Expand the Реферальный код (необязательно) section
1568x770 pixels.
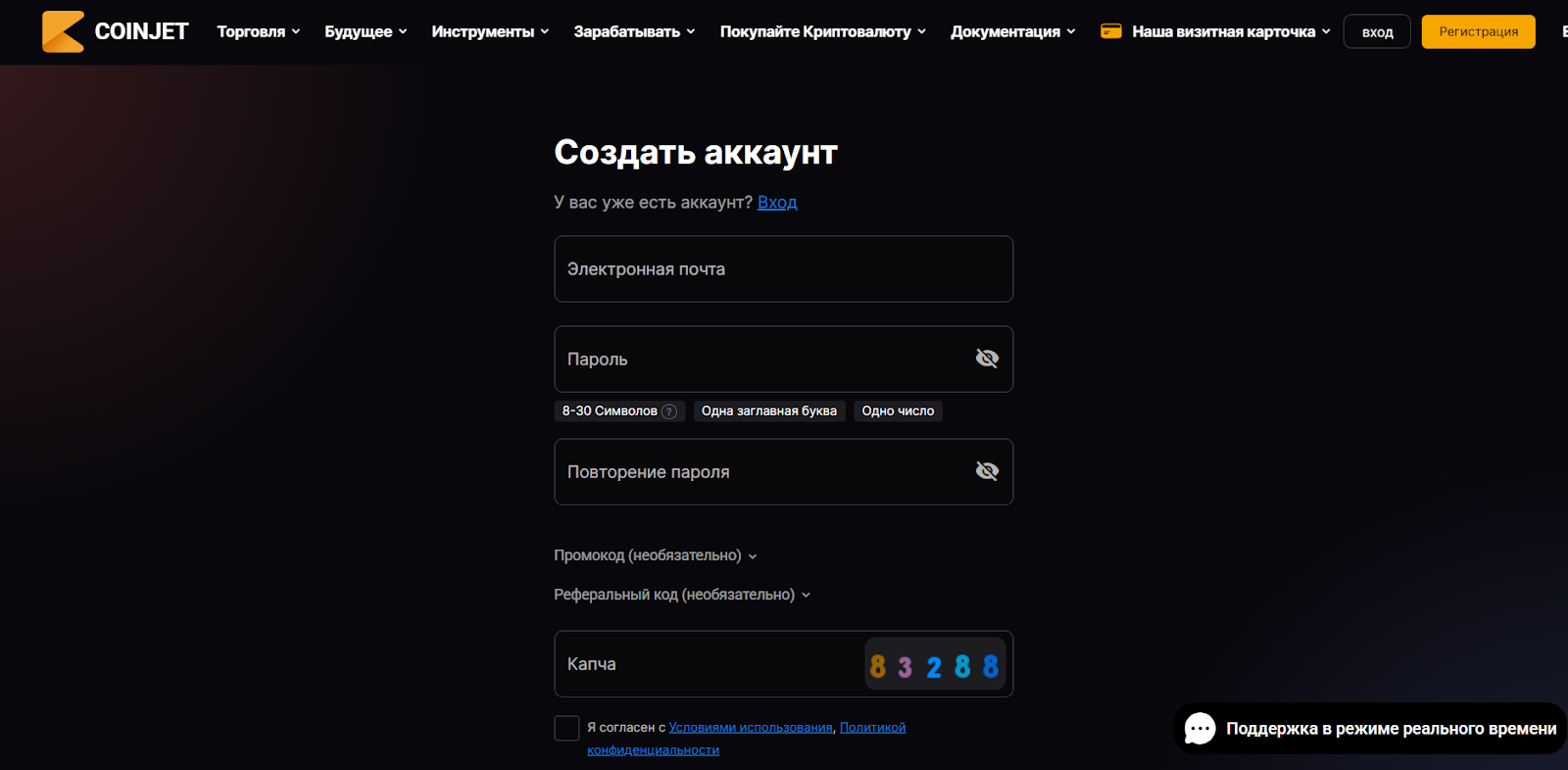click(682, 595)
